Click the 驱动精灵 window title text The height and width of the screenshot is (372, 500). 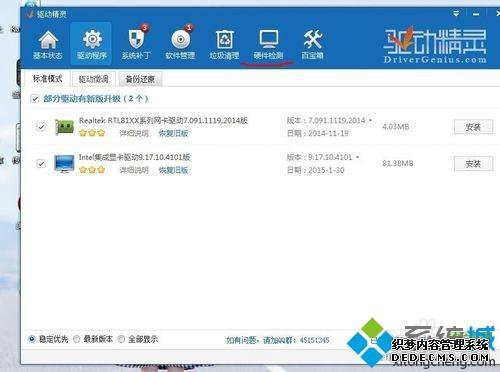52,14
